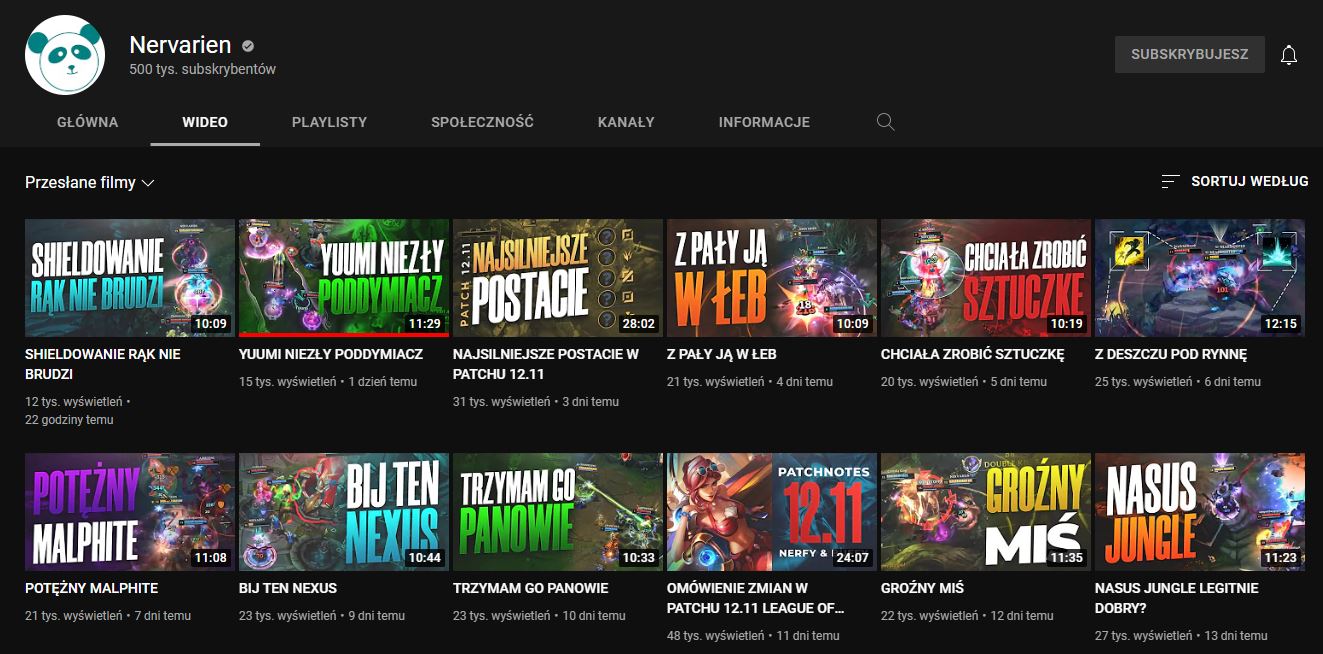Screen dimensions: 1323x654
Task: Switch to the GŁÓWNA tab
Action: pyautogui.click(x=88, y=122)
